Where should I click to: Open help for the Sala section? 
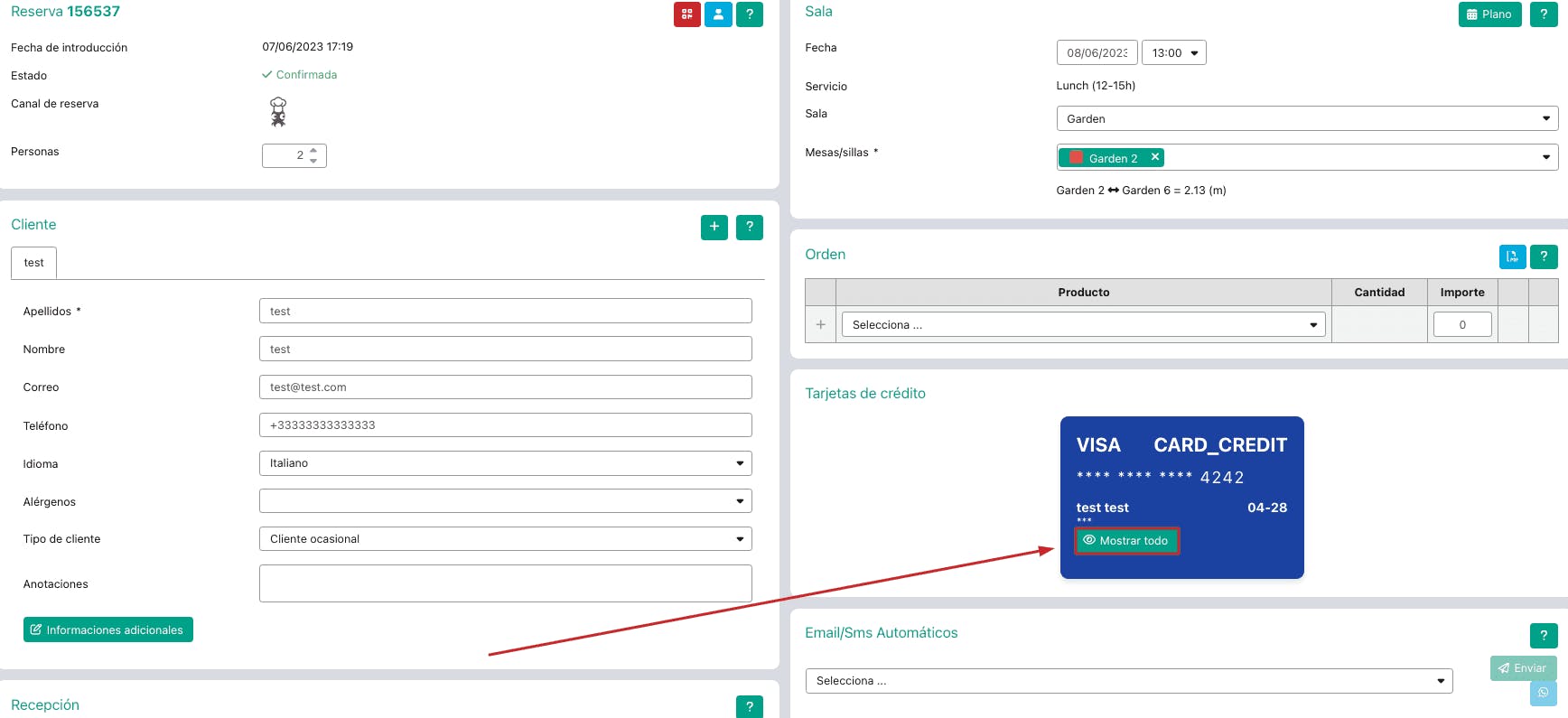pyautogui.click(x=1544, y=14)
